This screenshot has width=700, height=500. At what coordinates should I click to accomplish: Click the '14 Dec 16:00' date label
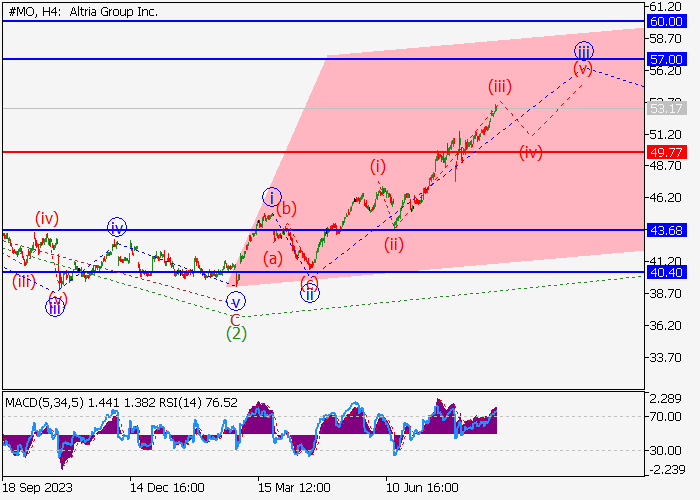[x=167, y=488]
